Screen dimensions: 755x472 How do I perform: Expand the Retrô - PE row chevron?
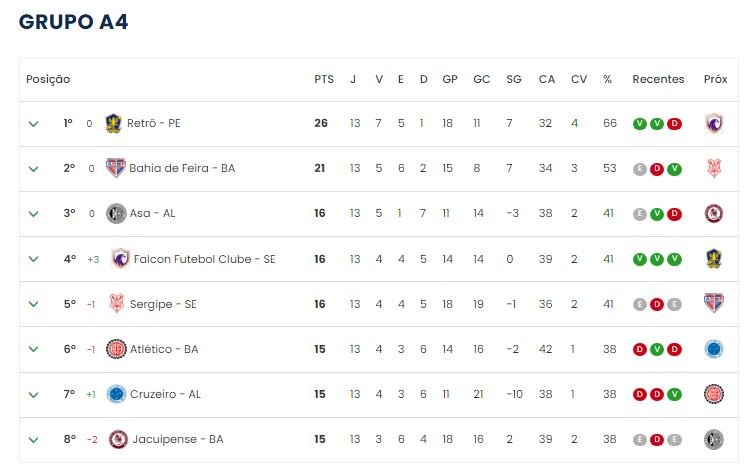tap(33, 124)
